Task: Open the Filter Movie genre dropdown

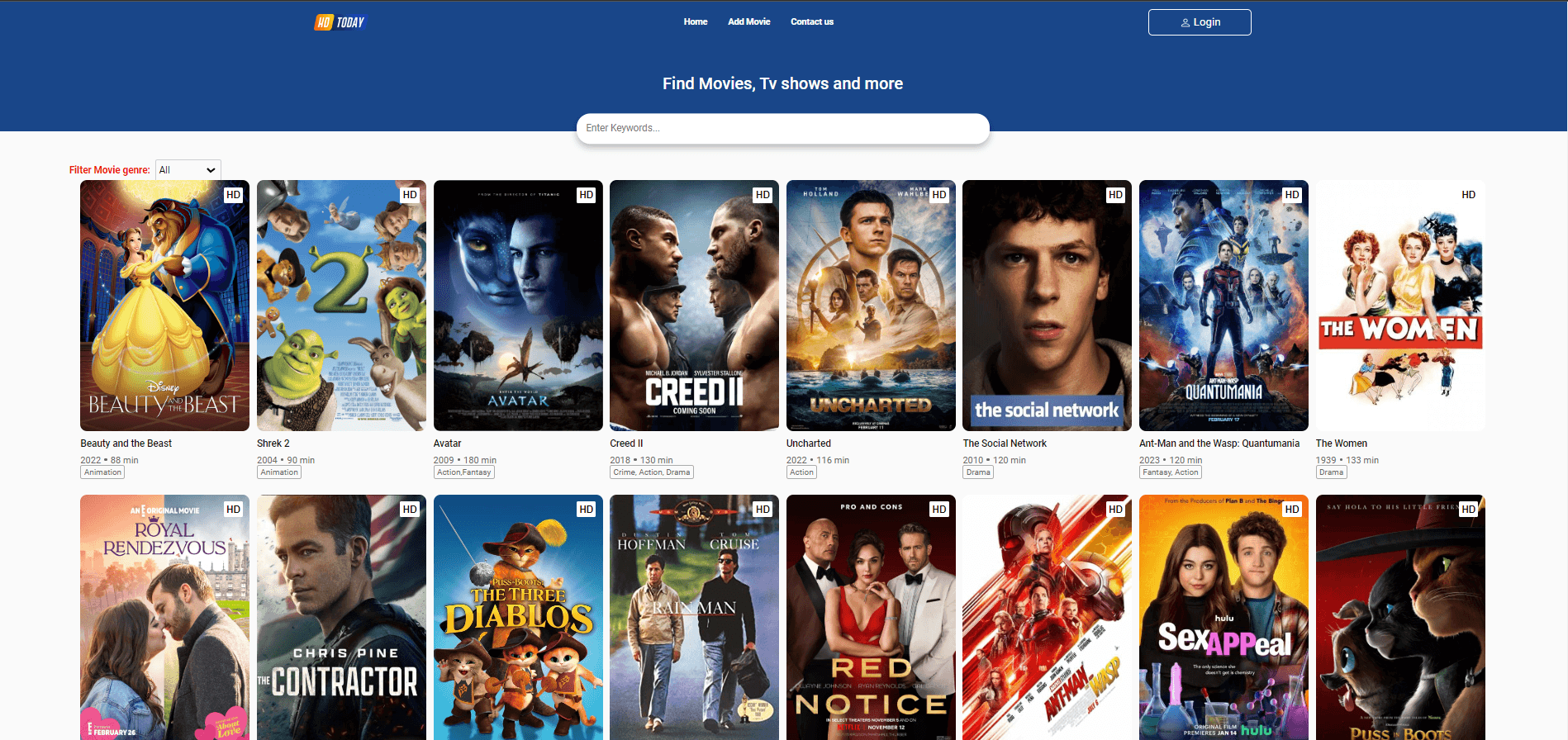Action: 188,170
